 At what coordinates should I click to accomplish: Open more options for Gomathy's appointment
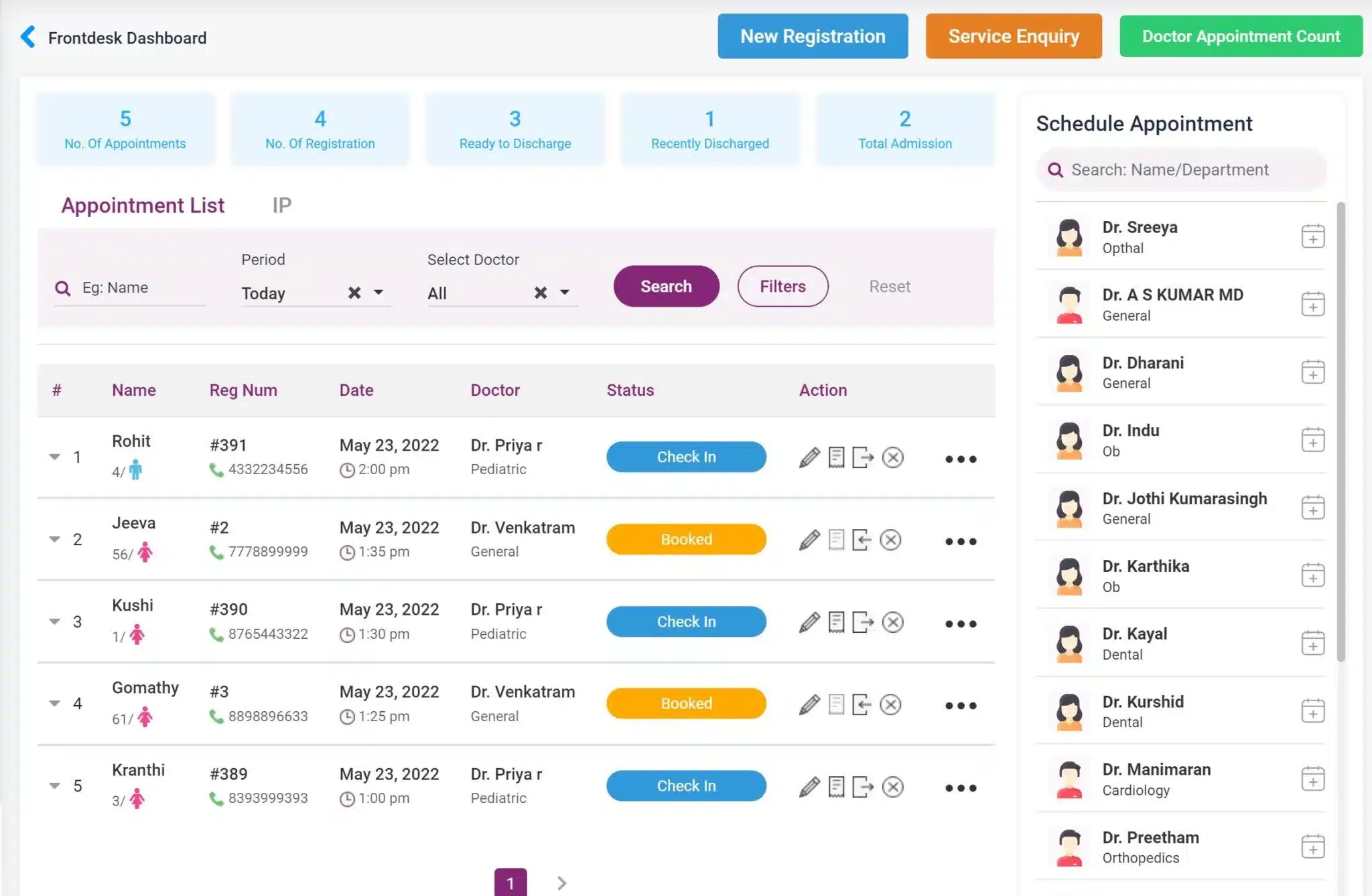pos(961,705)
